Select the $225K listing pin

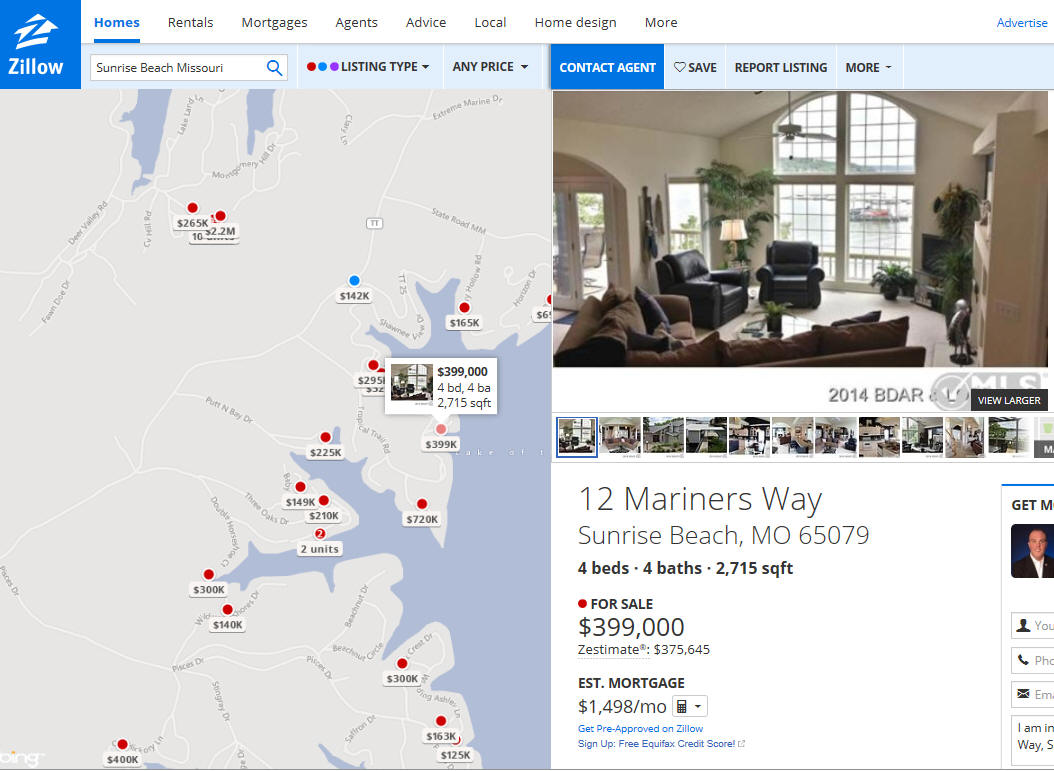tap(325, 437)
